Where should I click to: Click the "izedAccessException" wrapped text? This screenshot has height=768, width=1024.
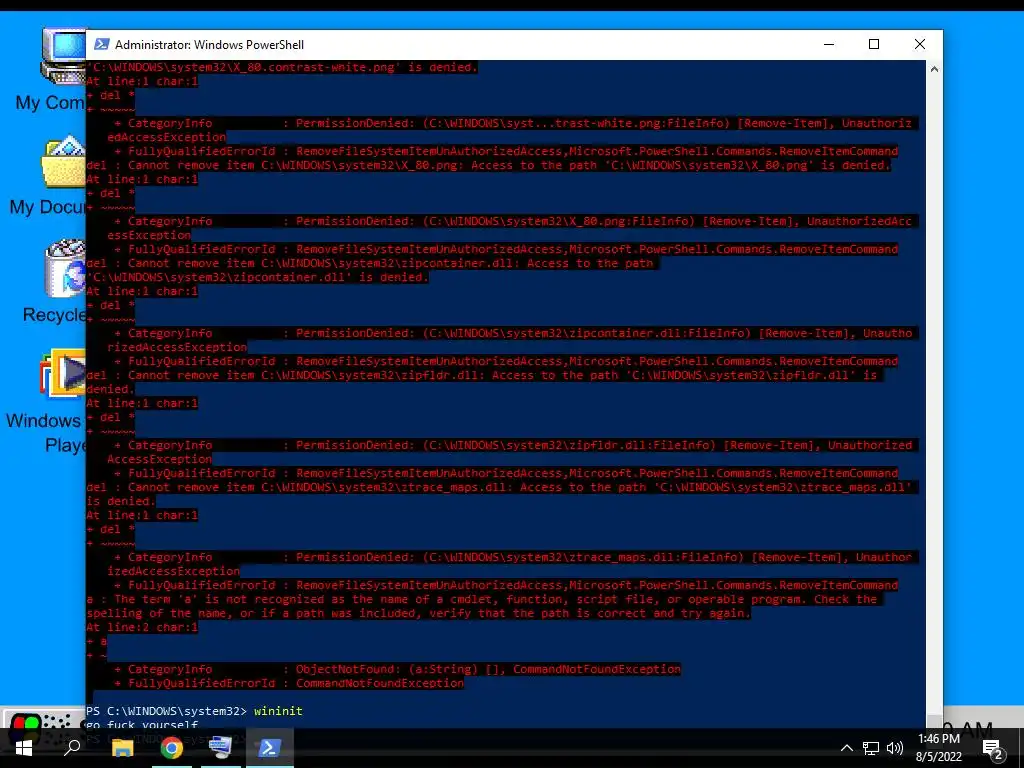click(173, 571)
